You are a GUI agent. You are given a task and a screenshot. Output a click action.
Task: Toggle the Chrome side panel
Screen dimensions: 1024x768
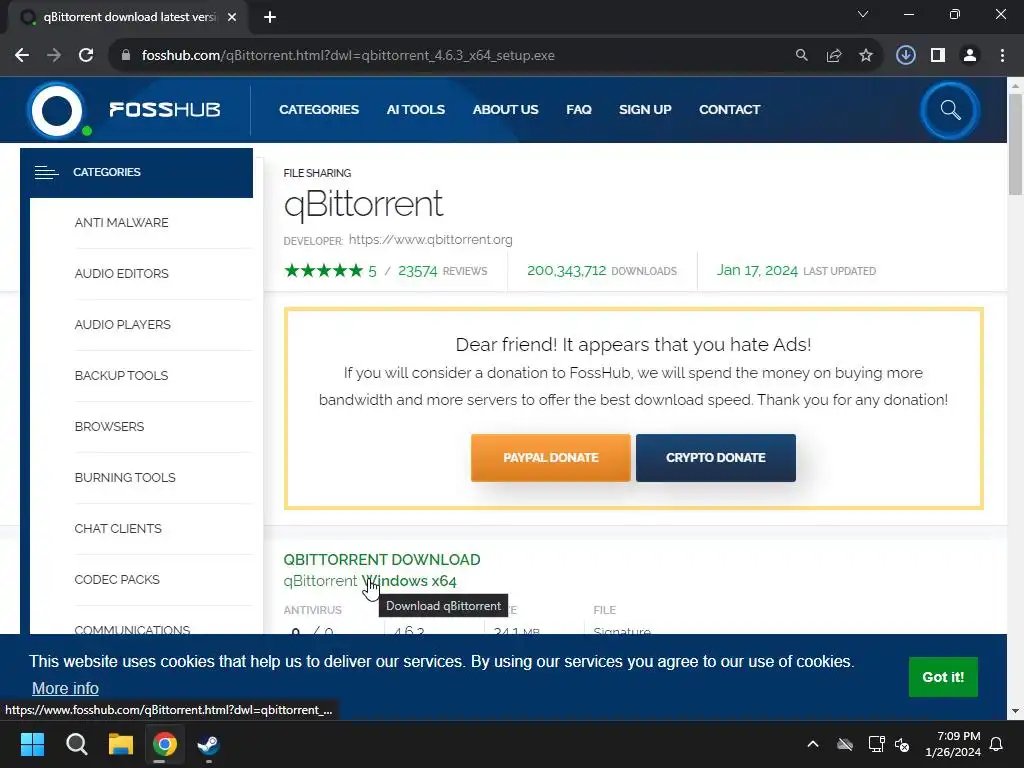pyautogui.click(x=938, y=56)
